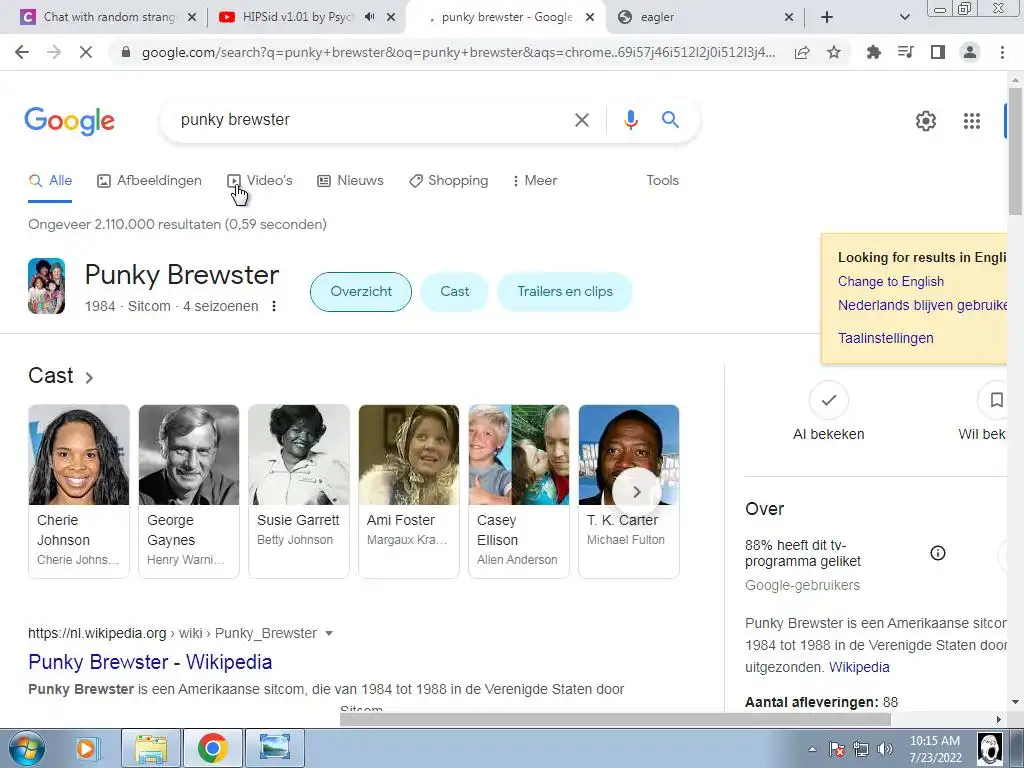1024x768 pixels.
Task: Mark show as Al bekeken checkmark
Action: pos(829,400)
